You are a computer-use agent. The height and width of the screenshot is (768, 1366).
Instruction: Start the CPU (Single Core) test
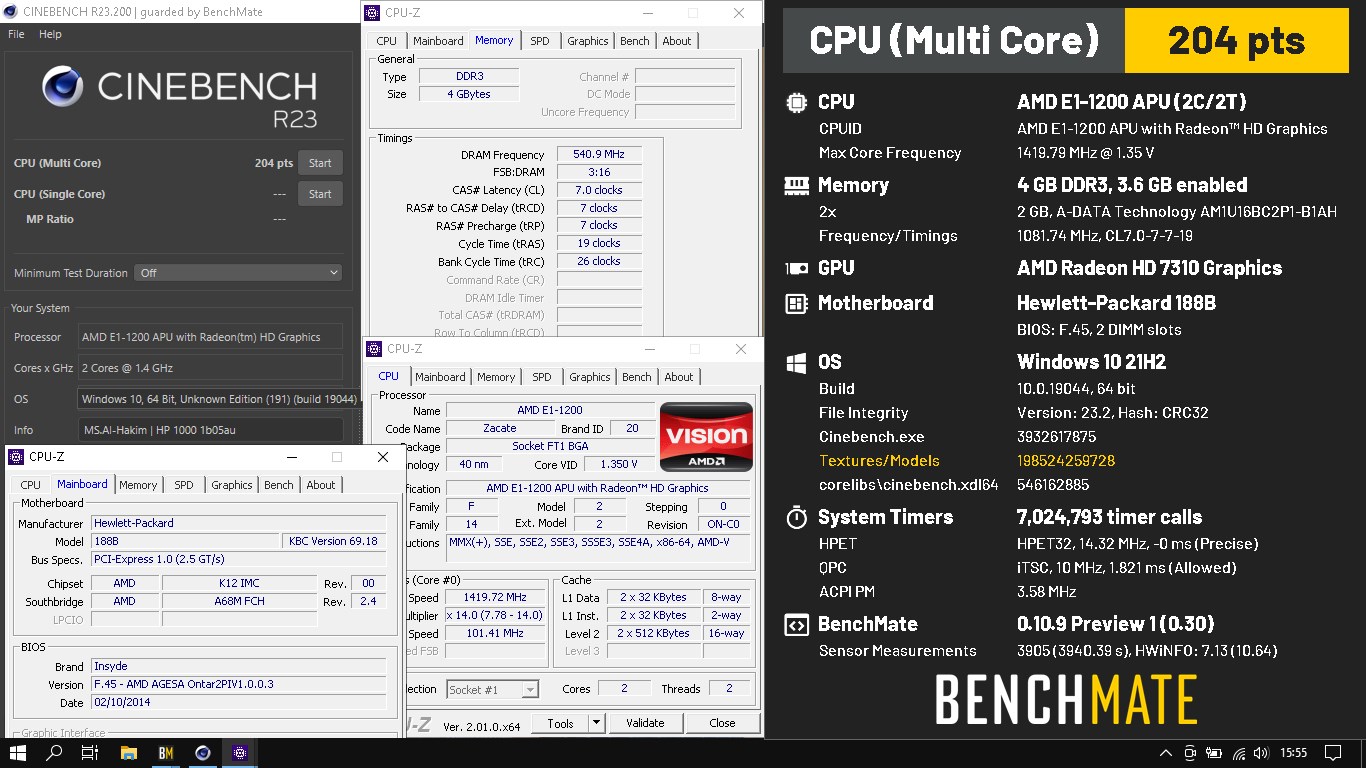[x=320, y=194]
